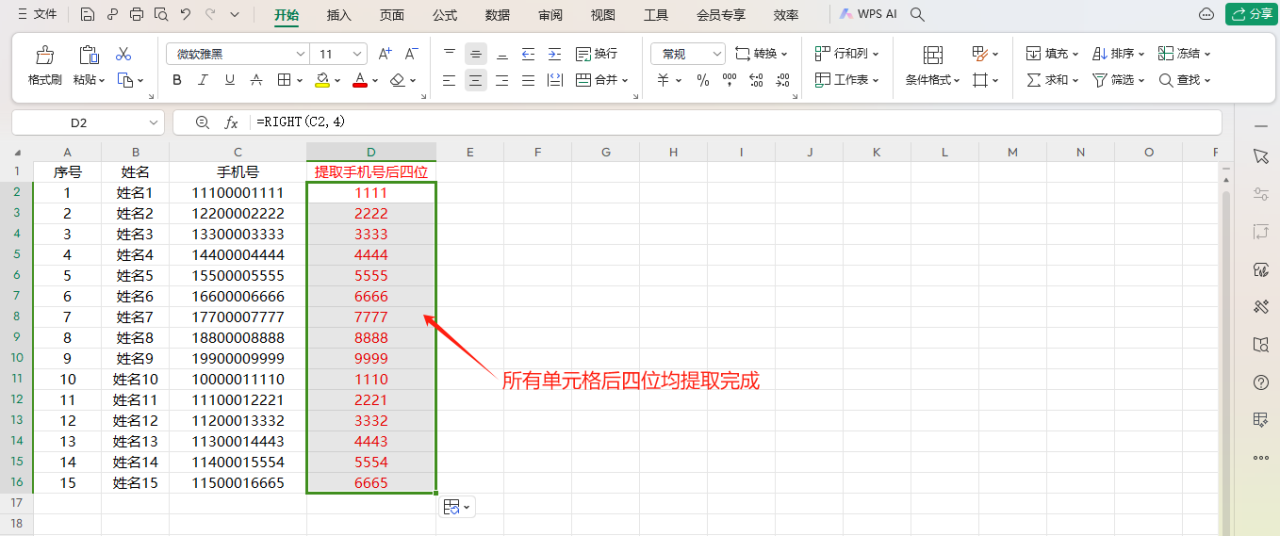Click the help question mark in right sidebar
This screenshot has width=1280, height=536.
coord(1260,382)
